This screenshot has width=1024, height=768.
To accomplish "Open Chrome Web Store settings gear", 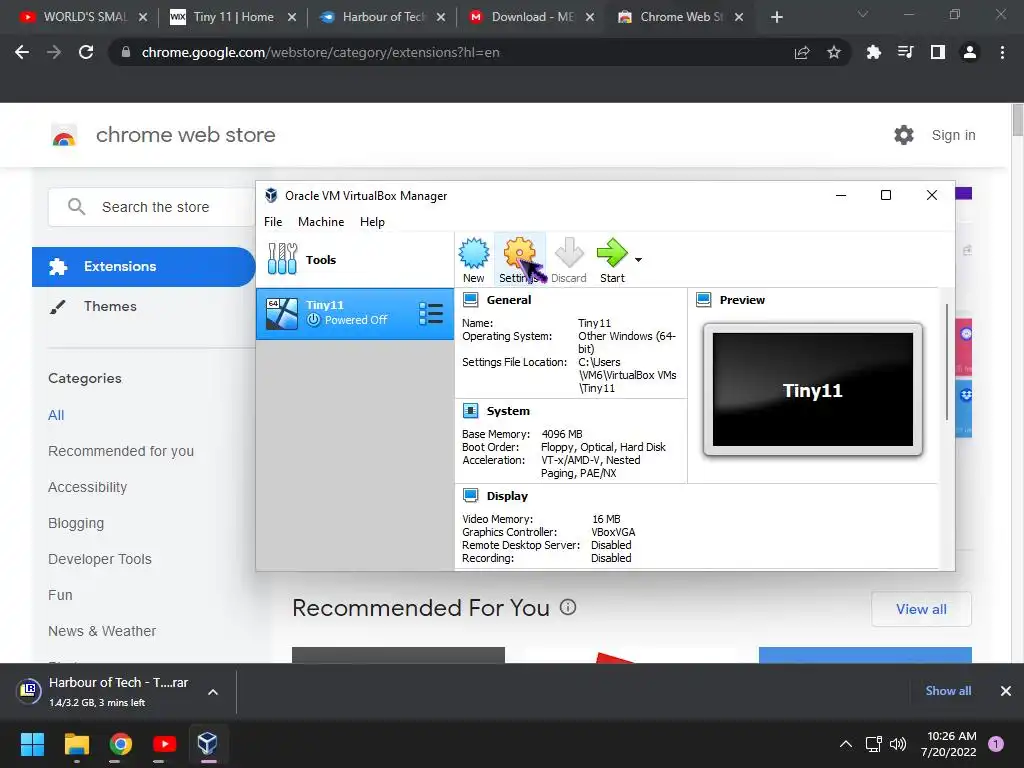I will (x=904, y=135).
